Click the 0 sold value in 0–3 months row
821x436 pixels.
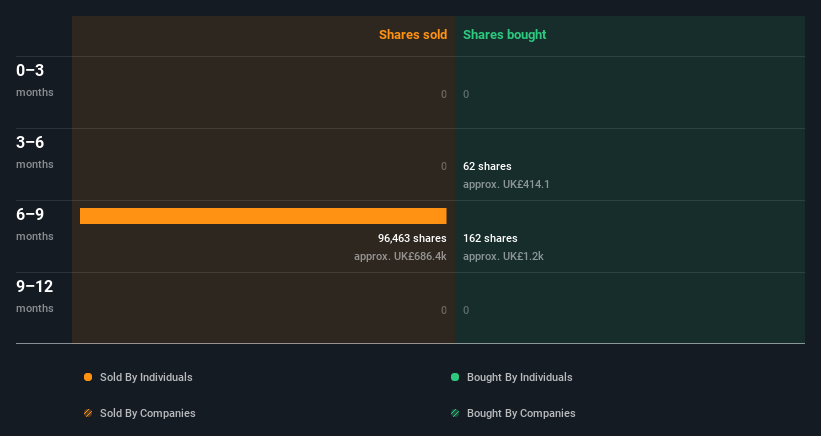click(x=444, y=94)
